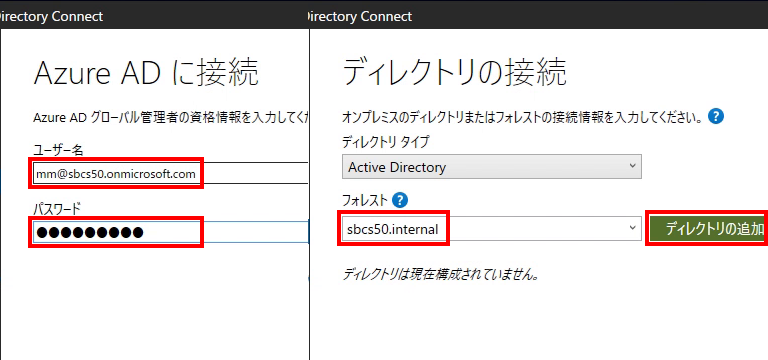Screen dimensions: 768x360
Task: Open the ディレクトリ タイプ Active Directory dropdown
Action: (492, 168)
